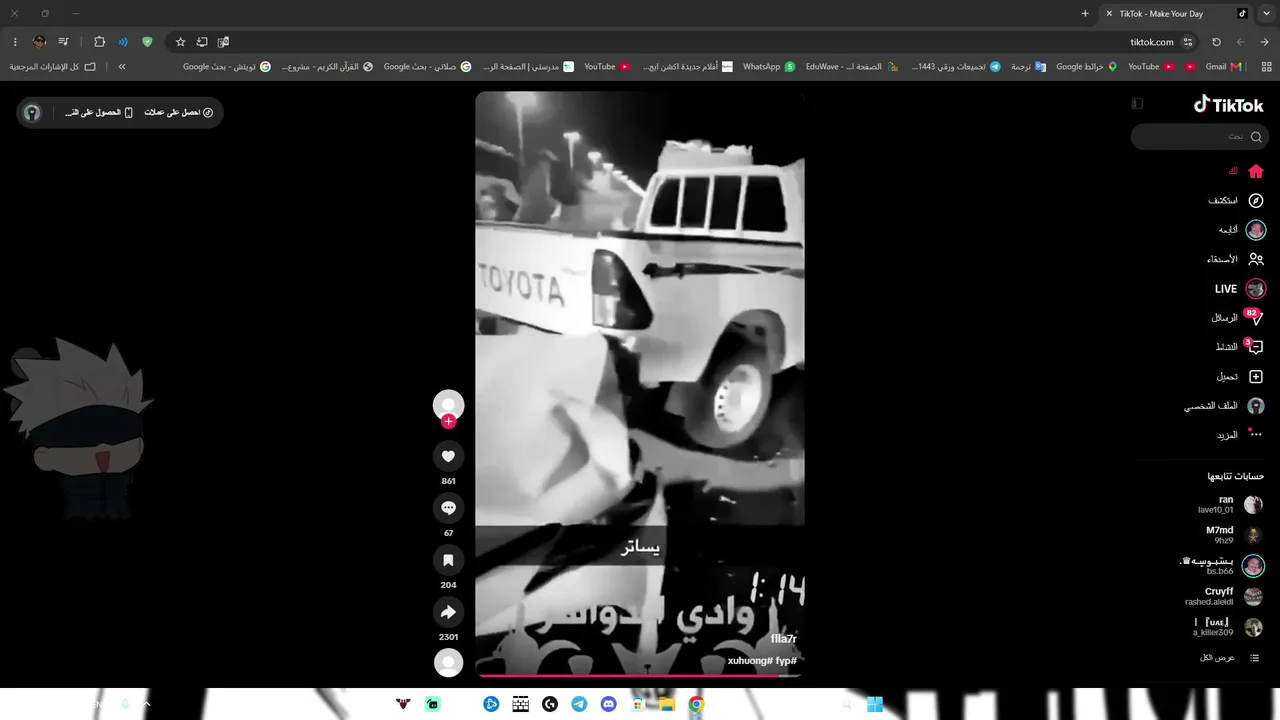Open the Windows Start menu
The width and height of the screenshot is (1280, 720).
click(874, 704)
